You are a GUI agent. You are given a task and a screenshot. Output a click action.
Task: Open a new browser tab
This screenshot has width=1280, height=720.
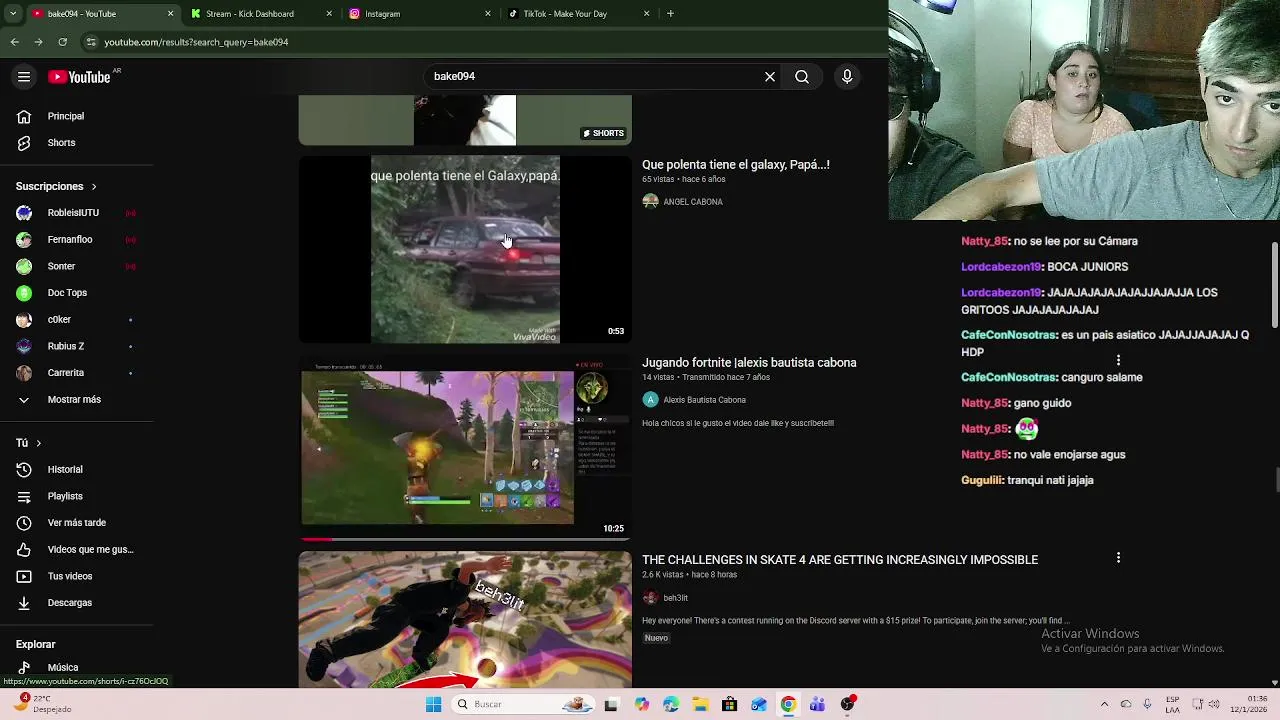tap(670, 14)
